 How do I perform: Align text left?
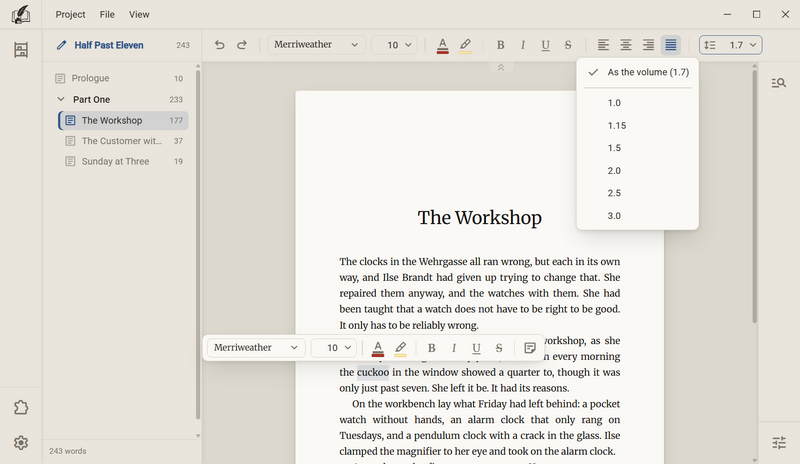[x=603, y=45]
